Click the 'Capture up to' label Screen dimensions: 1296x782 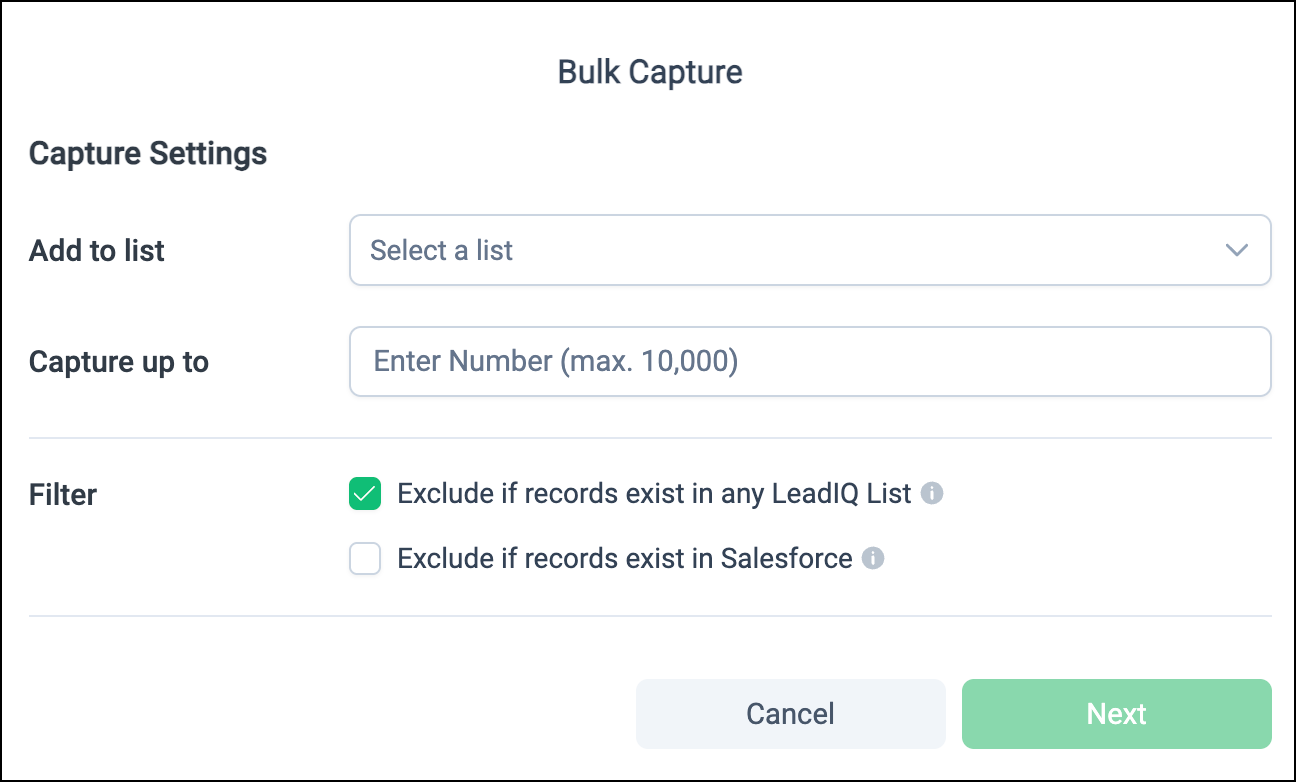[119, 362]
